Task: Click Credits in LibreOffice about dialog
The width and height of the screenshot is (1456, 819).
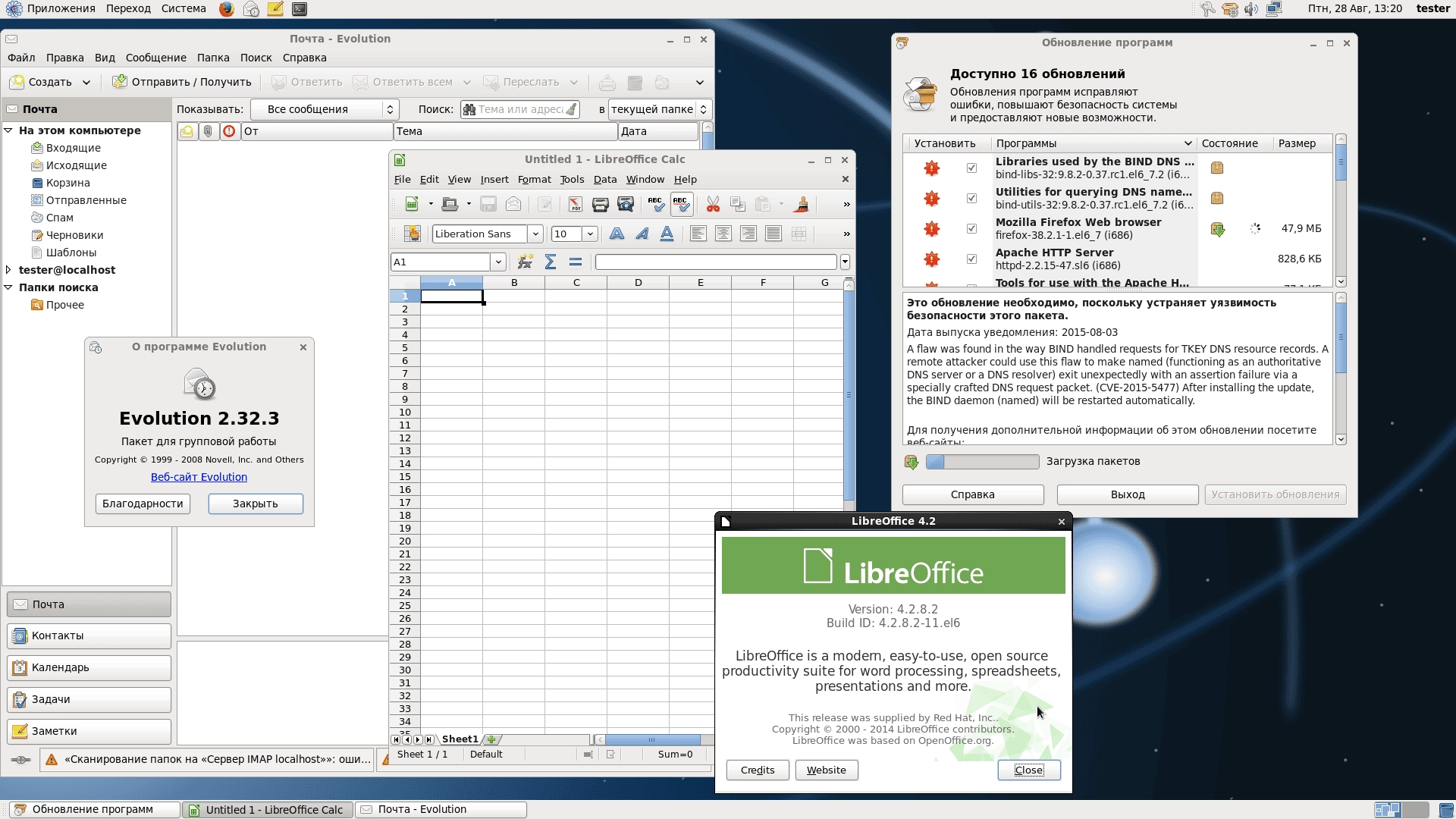Action: click(758, 770)
